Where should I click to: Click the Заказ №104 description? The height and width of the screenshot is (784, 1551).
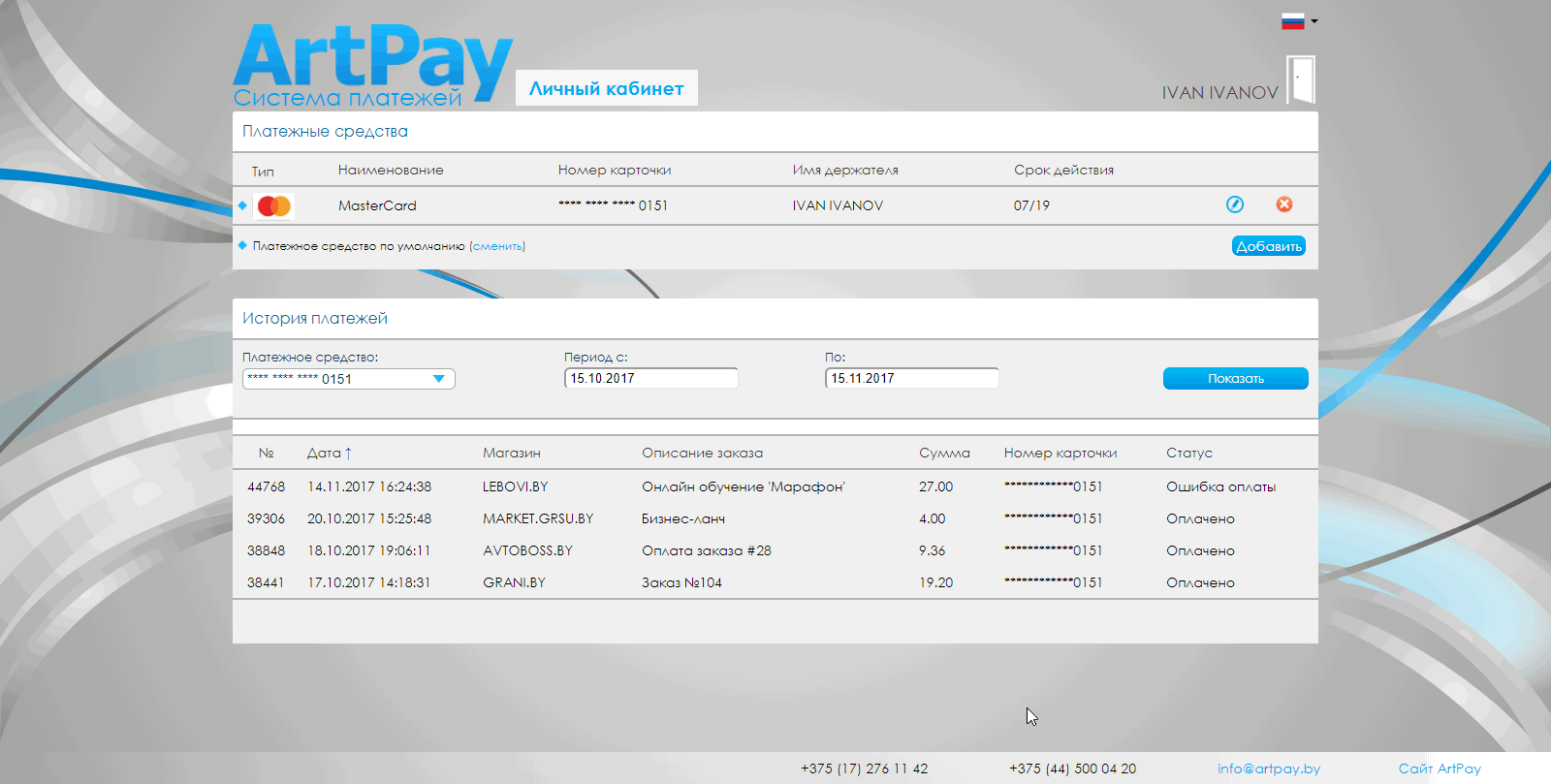pyautogui.click(x=681, y=582)
